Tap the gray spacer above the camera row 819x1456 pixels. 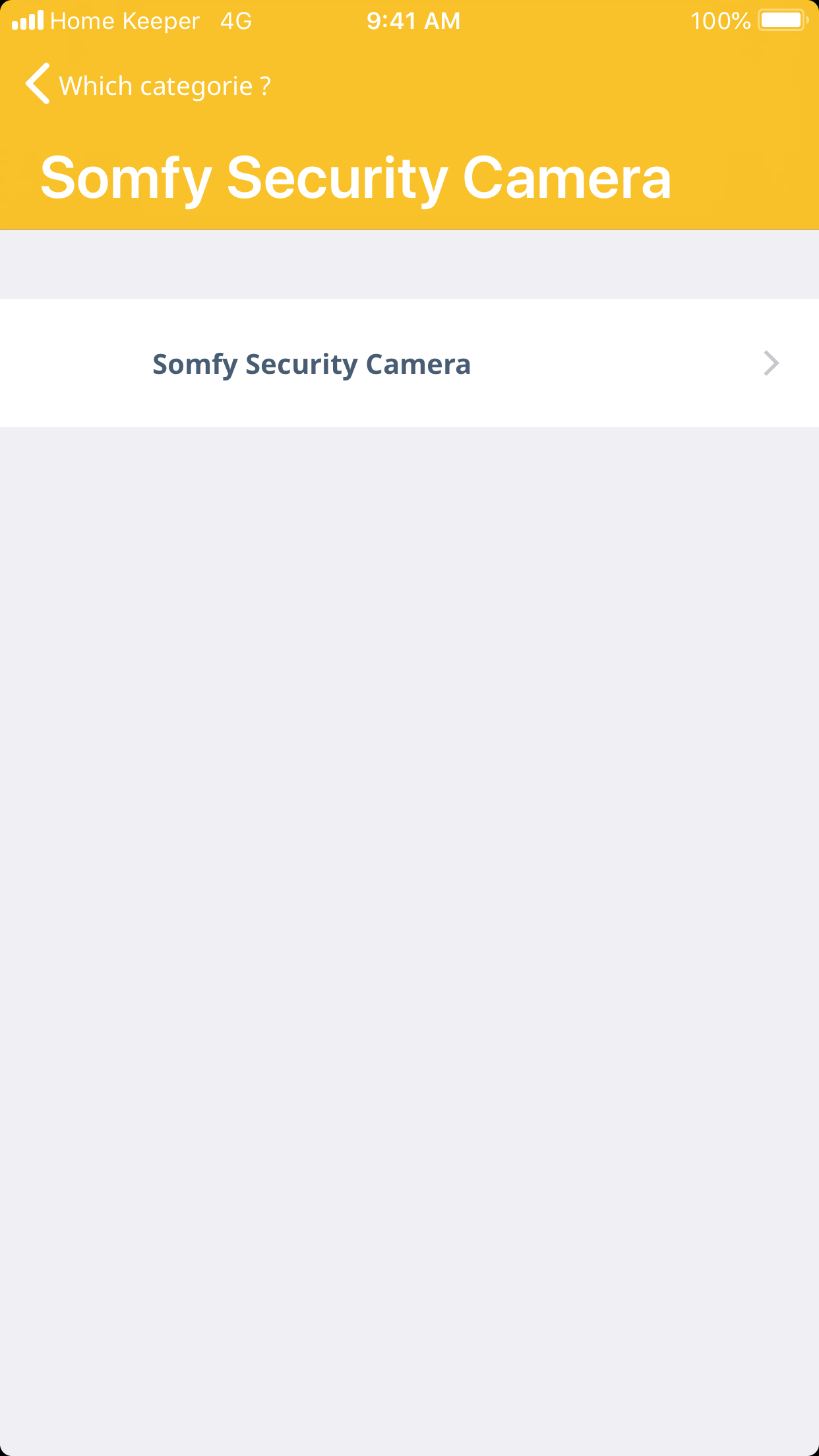[409, 264]
